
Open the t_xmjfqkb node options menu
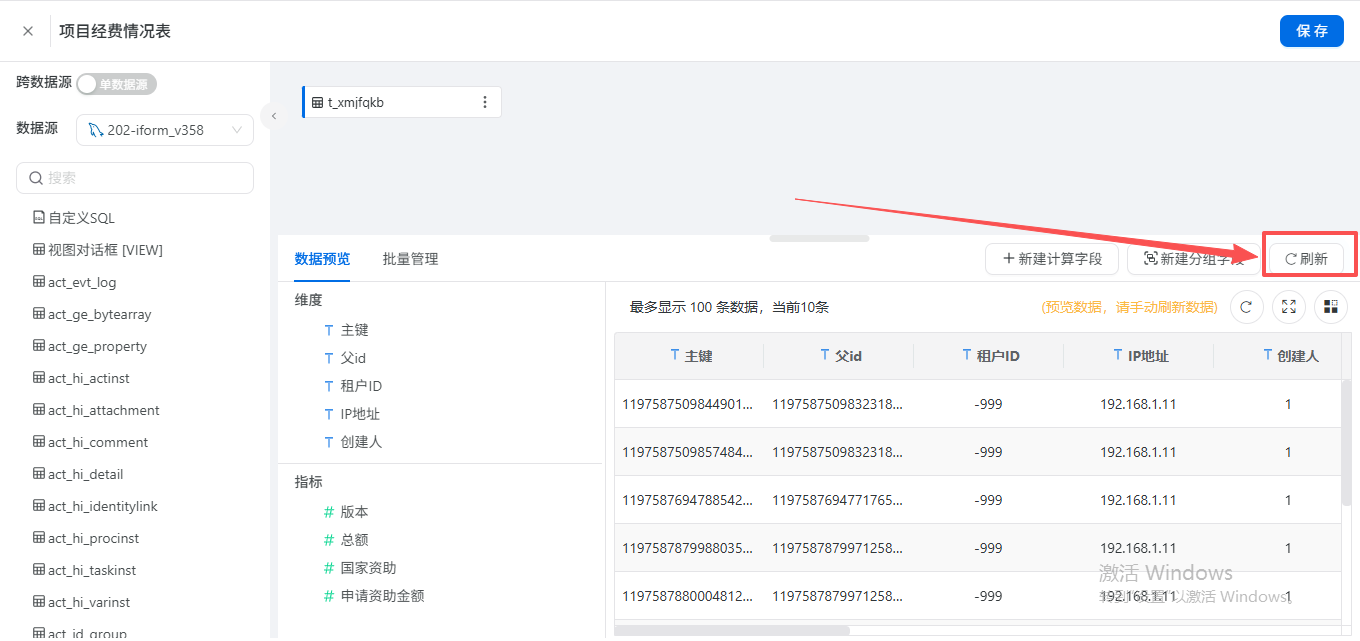tap(485, 102)
